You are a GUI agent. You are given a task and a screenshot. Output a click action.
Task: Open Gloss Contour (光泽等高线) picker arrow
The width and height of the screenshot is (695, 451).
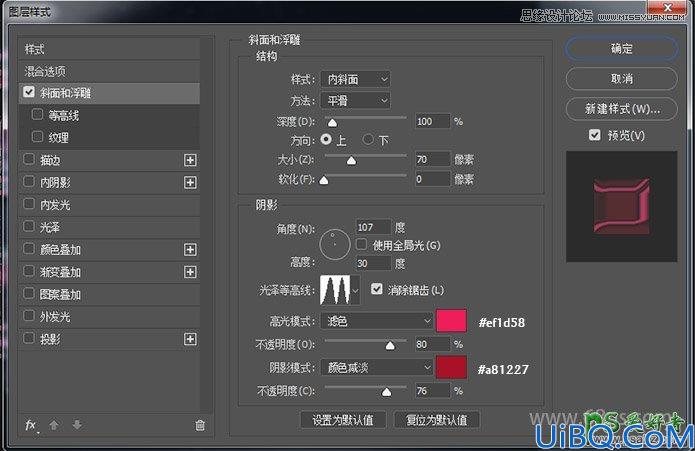pyautogui.click(x=355, y=290)
